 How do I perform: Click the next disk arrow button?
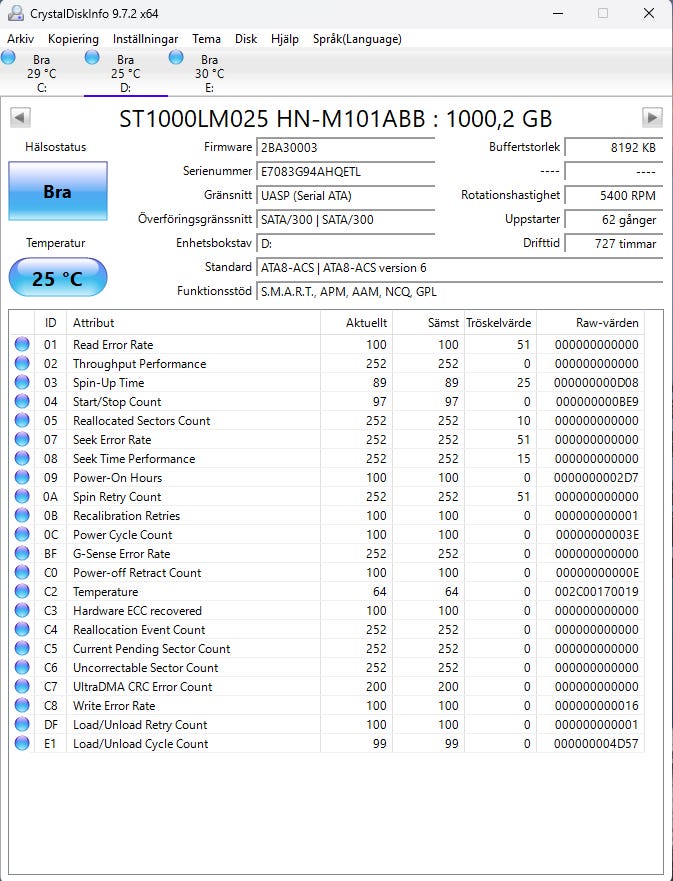click(652, 118)
